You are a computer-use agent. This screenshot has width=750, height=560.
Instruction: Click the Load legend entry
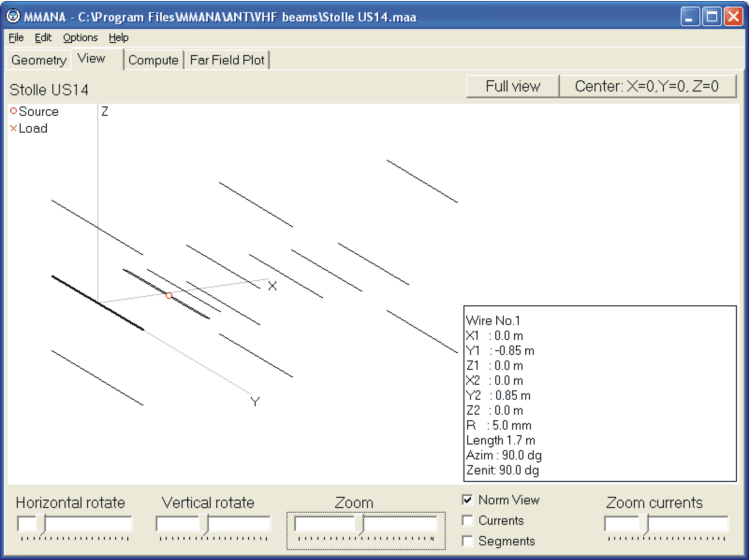point(29,129)
